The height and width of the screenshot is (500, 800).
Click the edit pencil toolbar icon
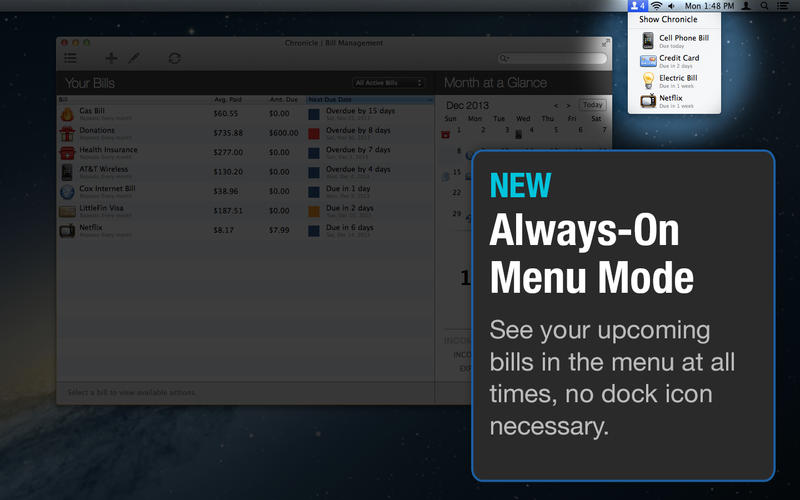tap(134, 58)
